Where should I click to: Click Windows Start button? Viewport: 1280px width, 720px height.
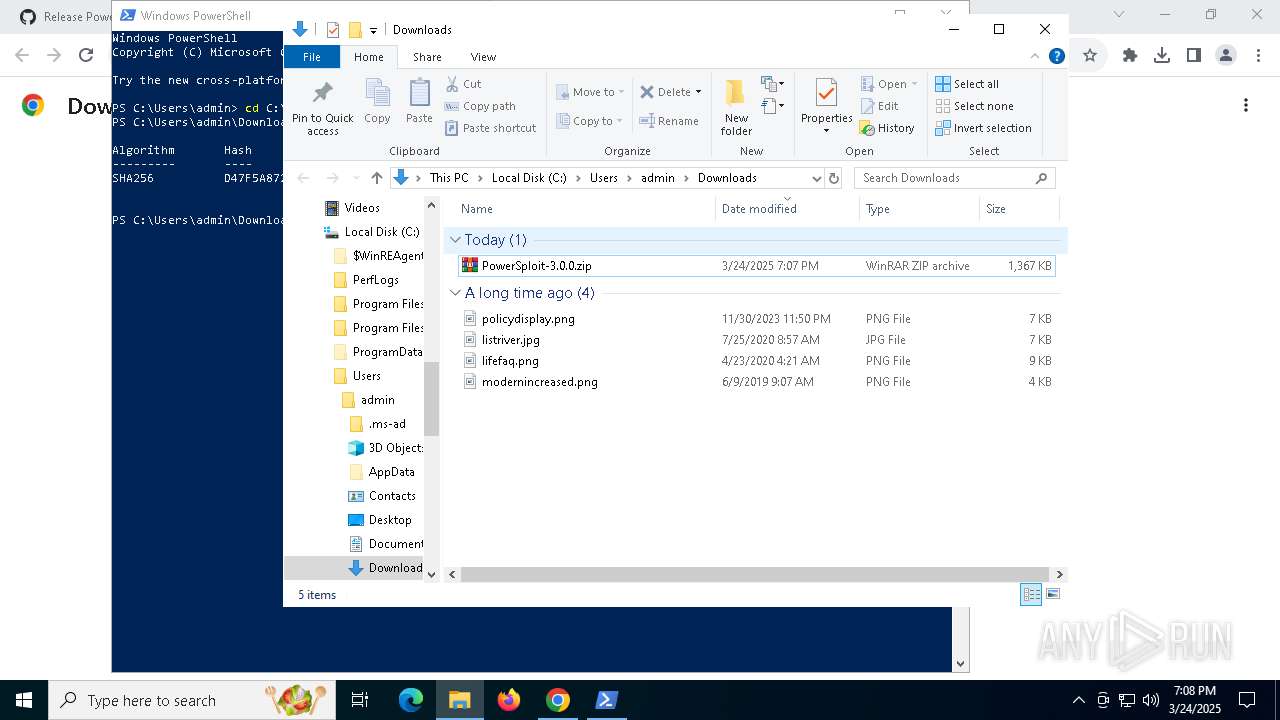point(24,700)
